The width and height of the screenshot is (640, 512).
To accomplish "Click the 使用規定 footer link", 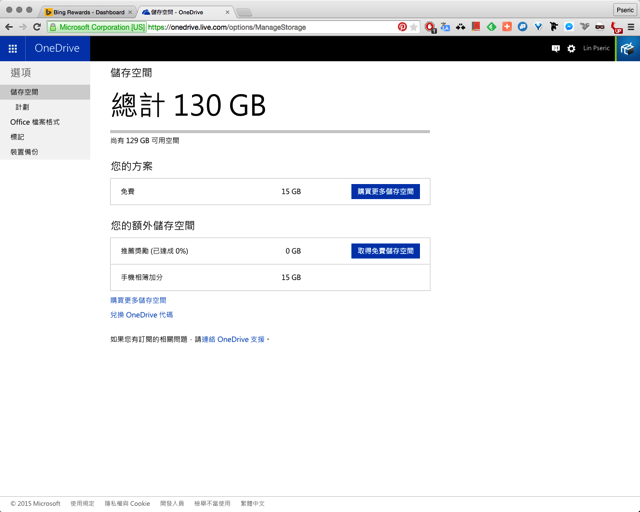I will coord(82,503).
